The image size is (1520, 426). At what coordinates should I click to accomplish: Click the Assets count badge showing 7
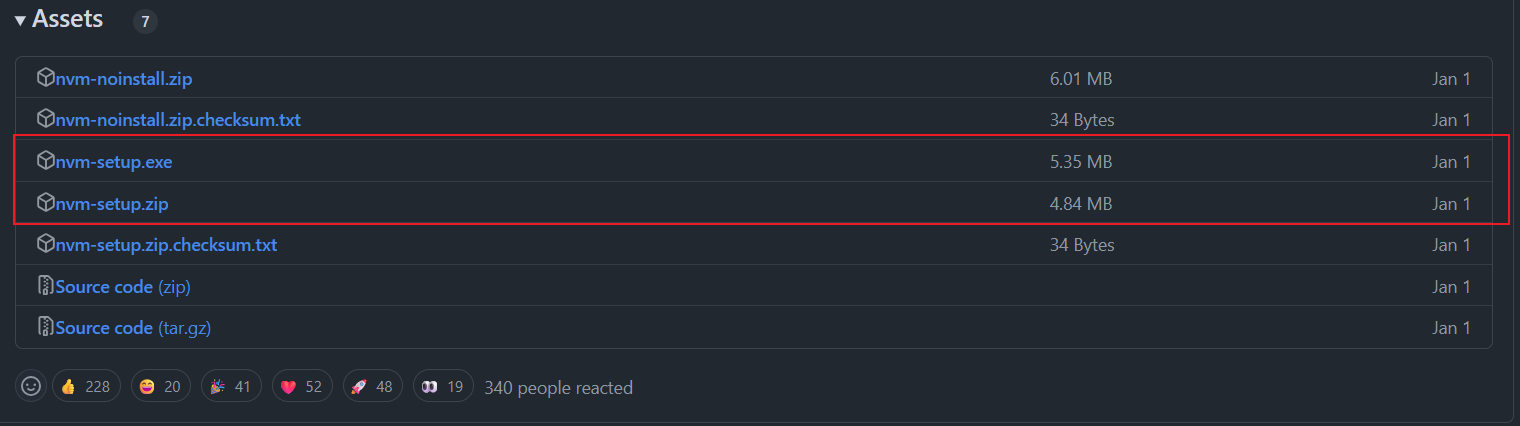(145, 21)
